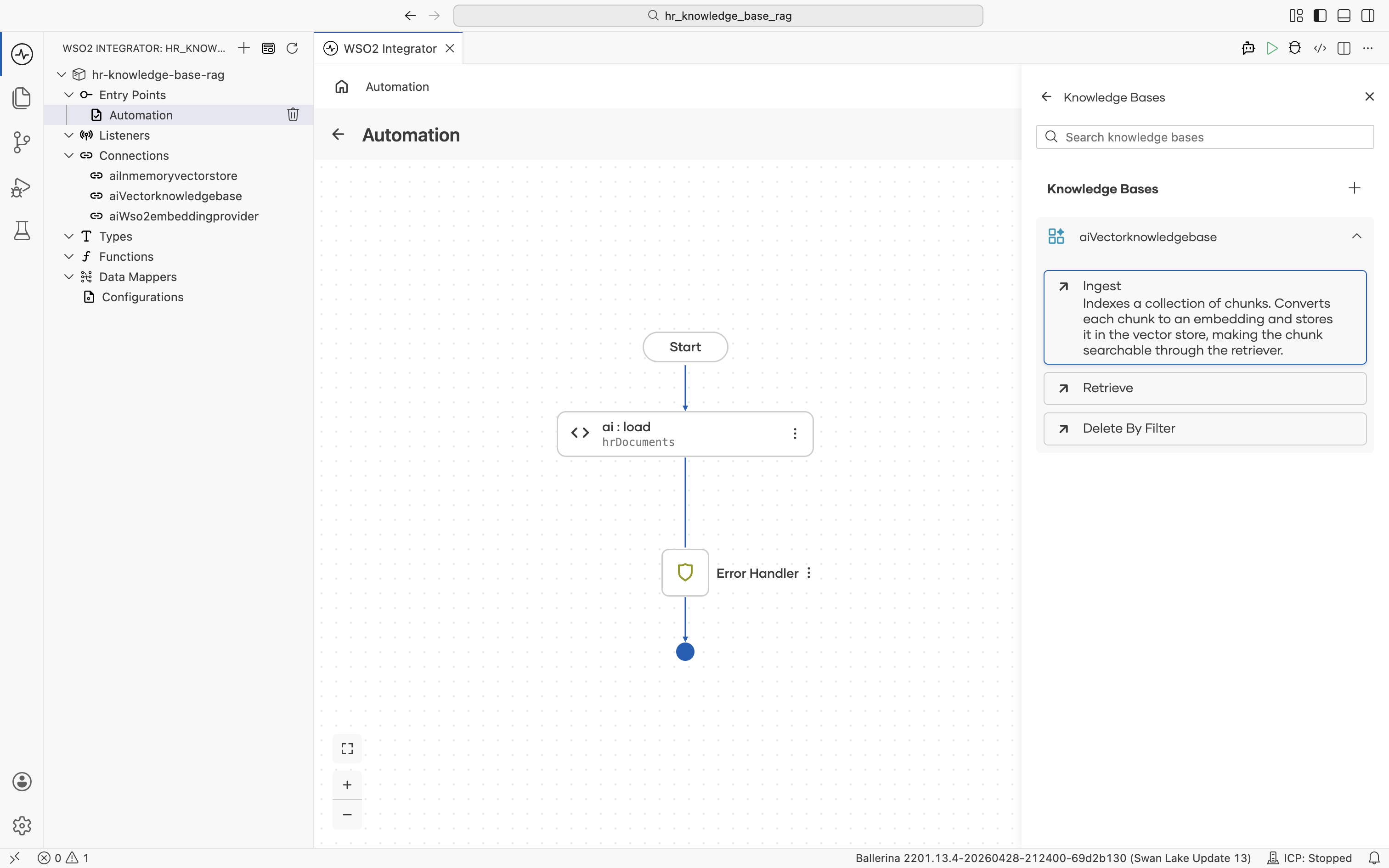Click the Automation breadcrumb link
Image resolution: width=1389 pixels, height=868 pixels.
pyautogui.click(x=397, y=87)
